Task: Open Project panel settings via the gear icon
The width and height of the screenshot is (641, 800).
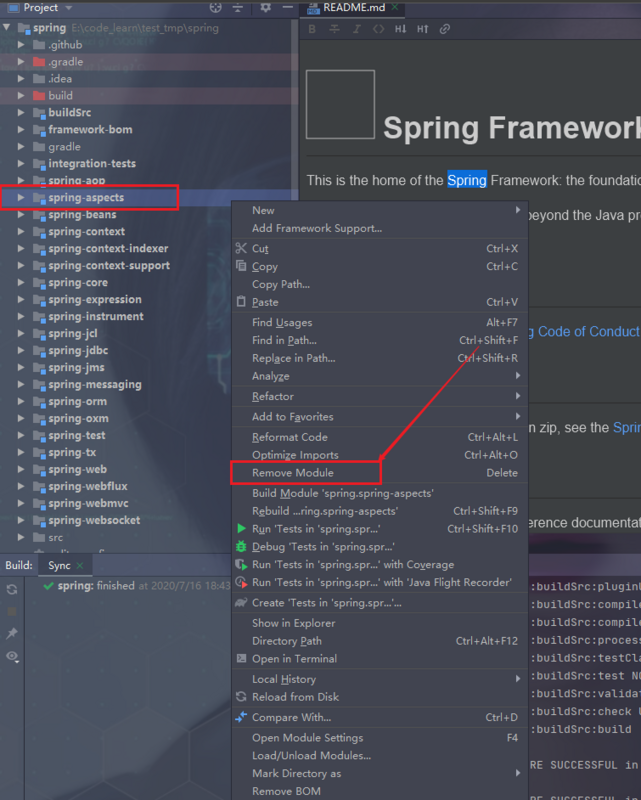Action: [x=265, y=8]
